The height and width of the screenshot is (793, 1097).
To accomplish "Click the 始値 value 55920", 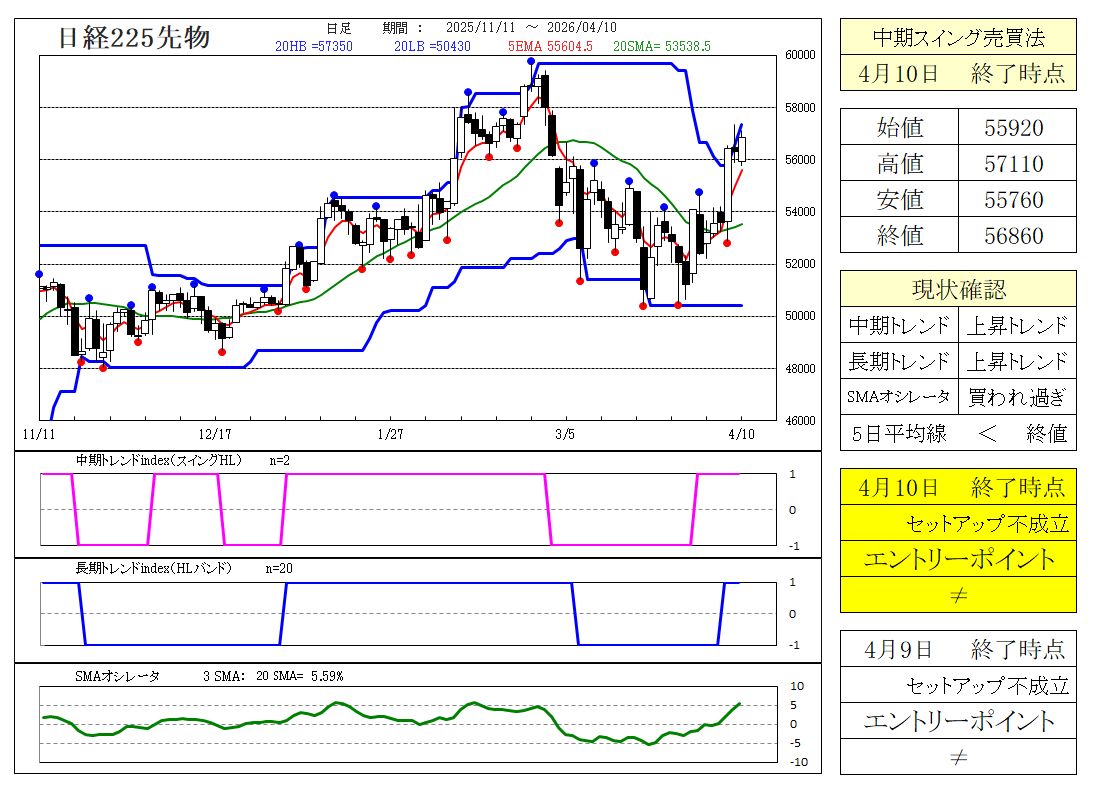I will [1016, 127].
